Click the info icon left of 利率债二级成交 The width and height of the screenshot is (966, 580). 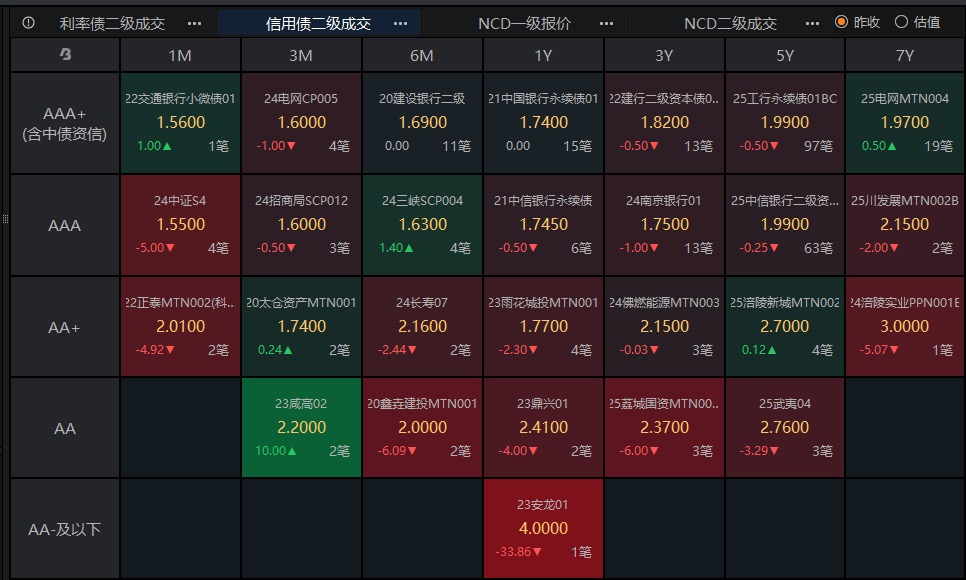tap(28, 23)
